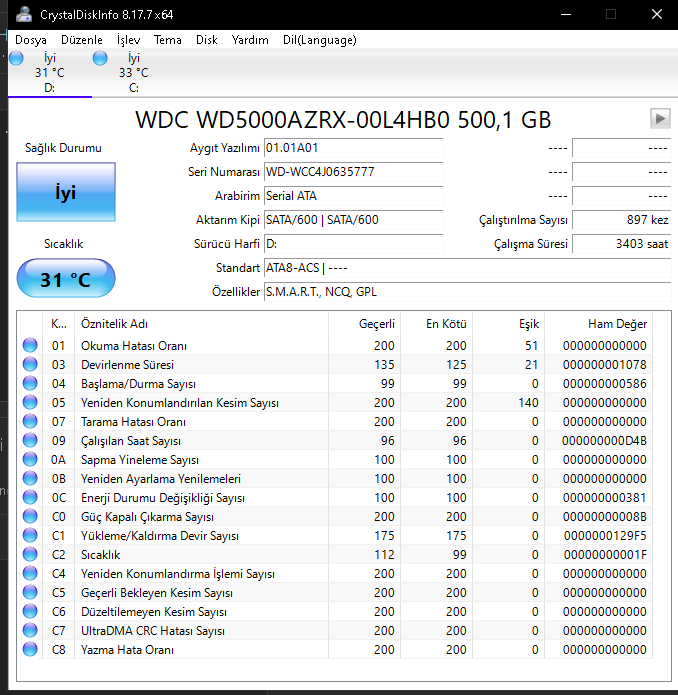Click the Arabirim field Serial ATA
Viewport: 678px width, 695px height.
pos(354,196)
